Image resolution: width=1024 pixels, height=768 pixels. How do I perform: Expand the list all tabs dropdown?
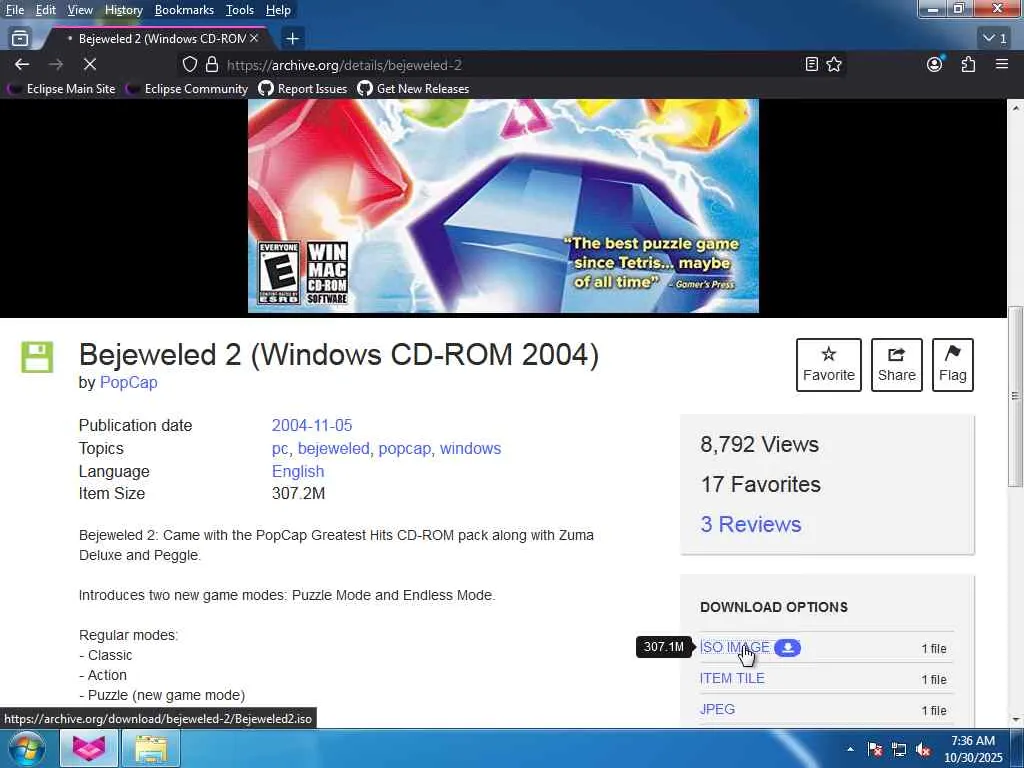(995, 39)
